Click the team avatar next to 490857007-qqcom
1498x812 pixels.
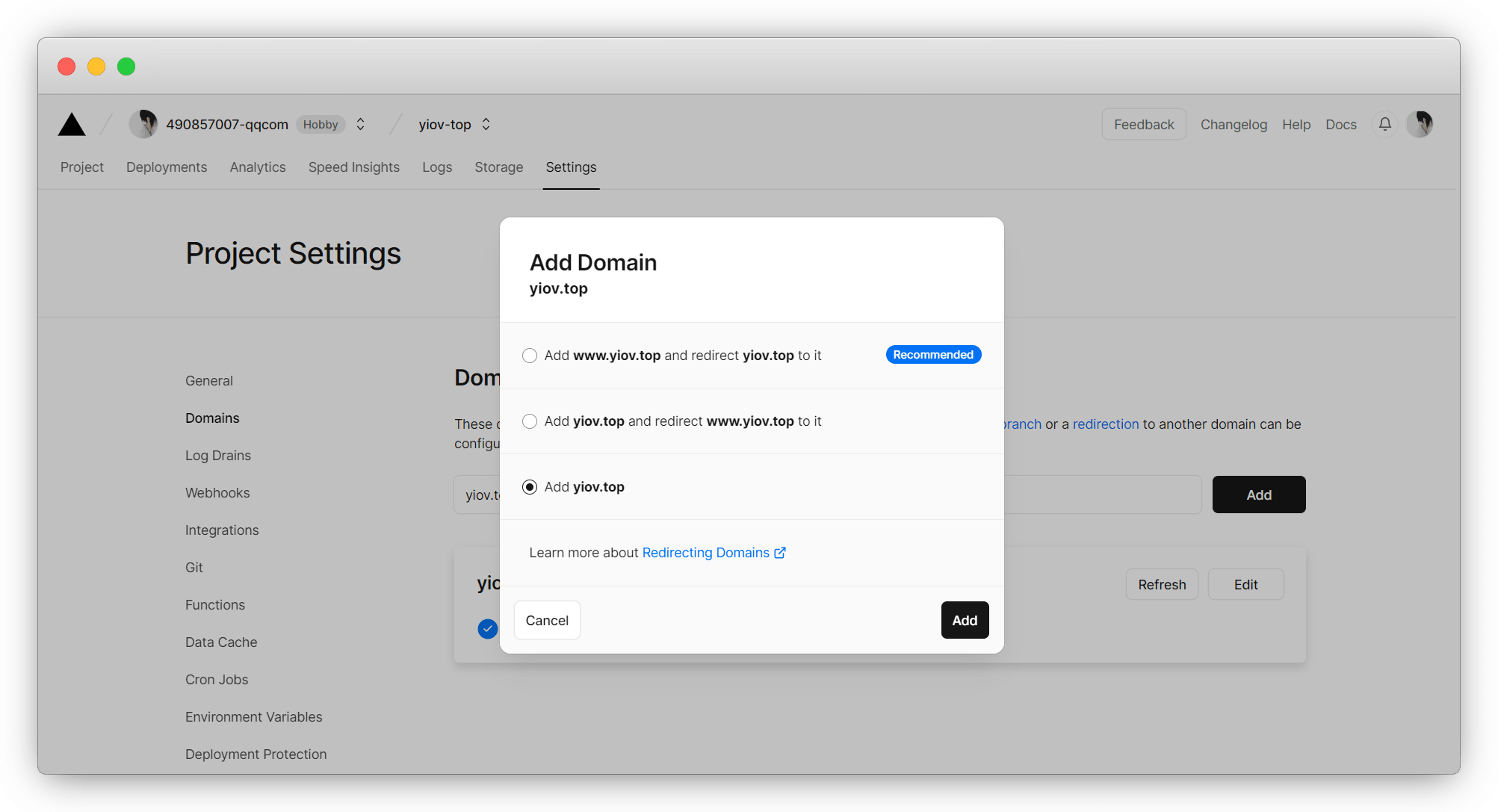pos(143,124)
